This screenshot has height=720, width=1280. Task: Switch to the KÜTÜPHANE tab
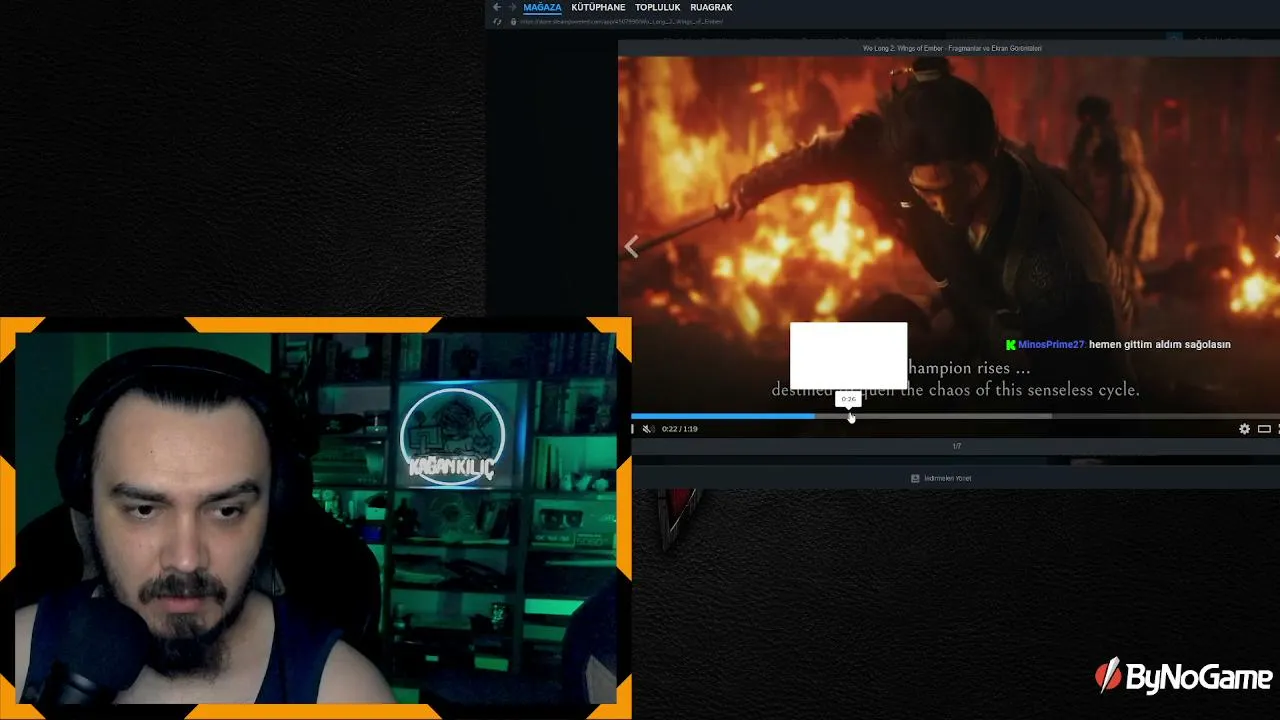coord(598,7)
